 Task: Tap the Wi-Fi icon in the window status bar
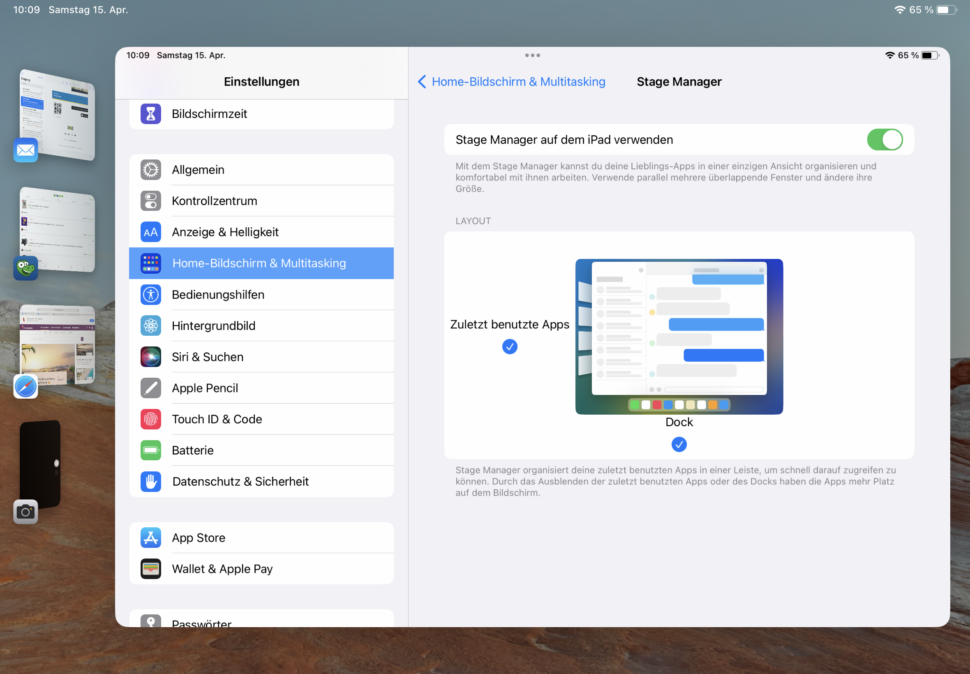click(x=890, y=55)
